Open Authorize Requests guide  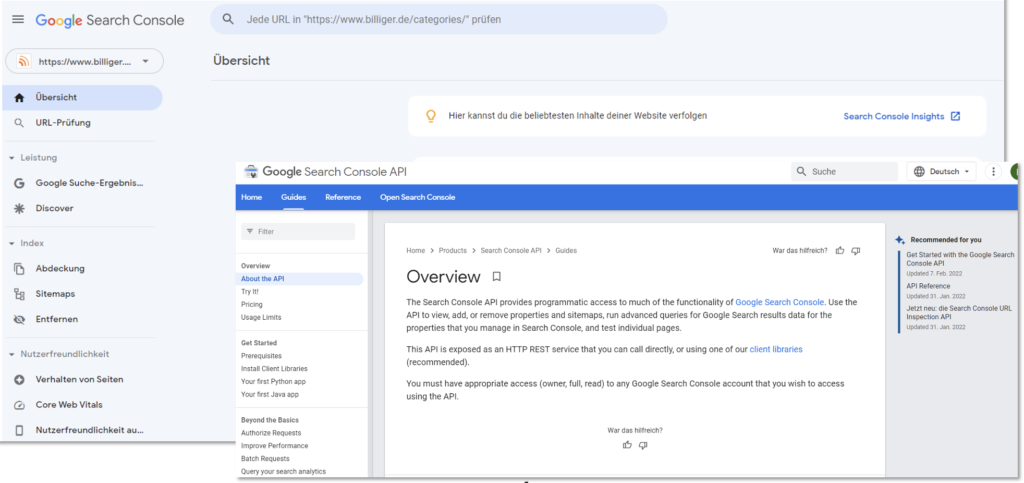(271, 433)
